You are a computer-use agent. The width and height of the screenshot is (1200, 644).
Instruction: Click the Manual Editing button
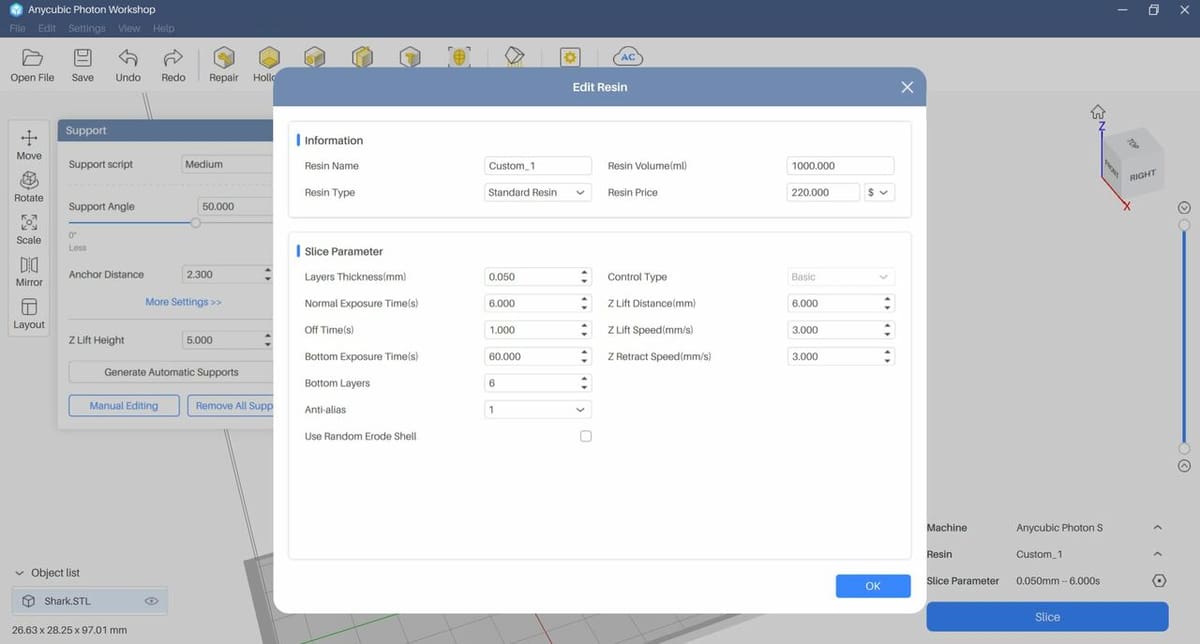[126, 406]
